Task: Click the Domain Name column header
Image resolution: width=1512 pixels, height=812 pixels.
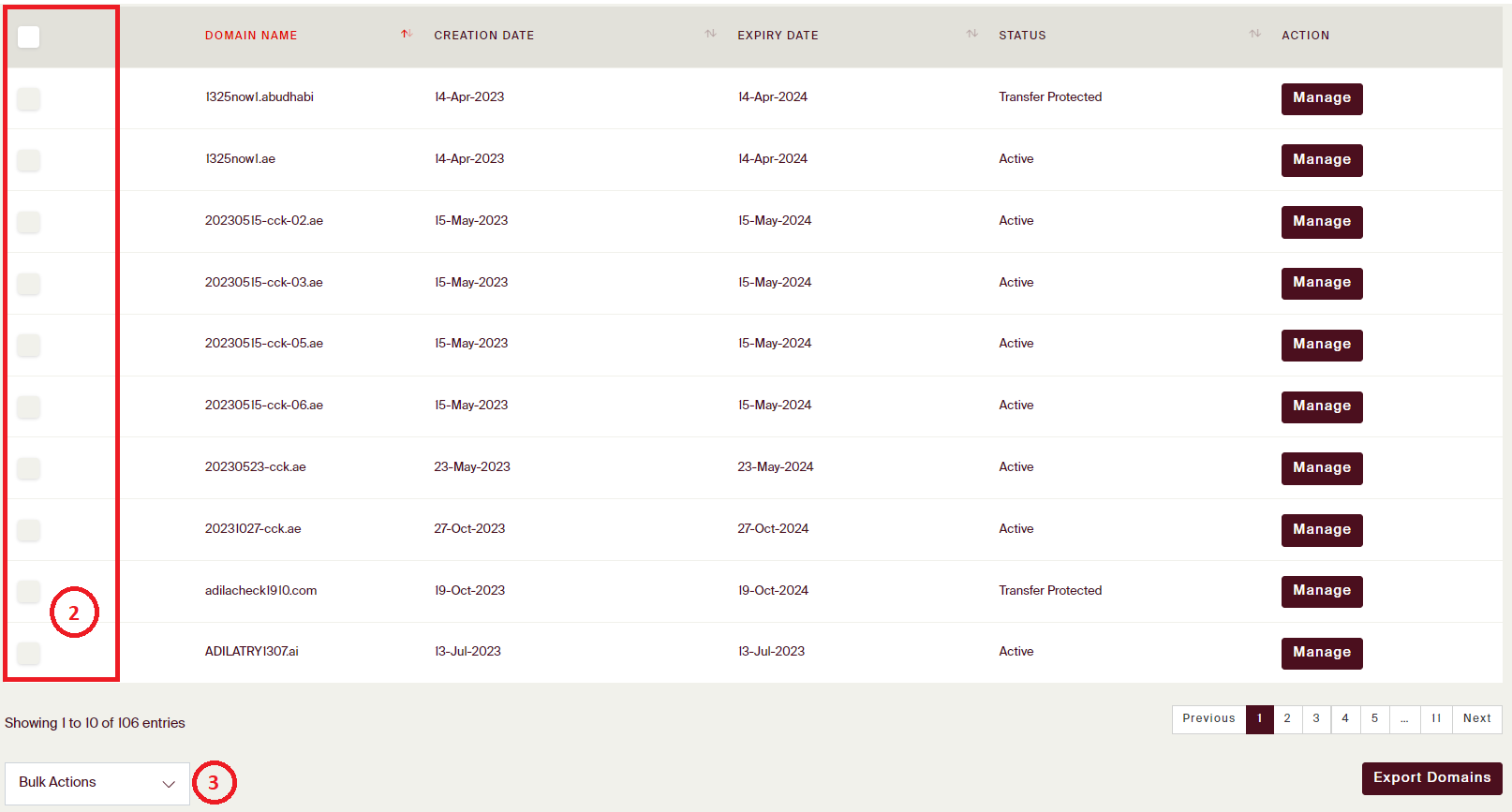Action: point(251,36)
